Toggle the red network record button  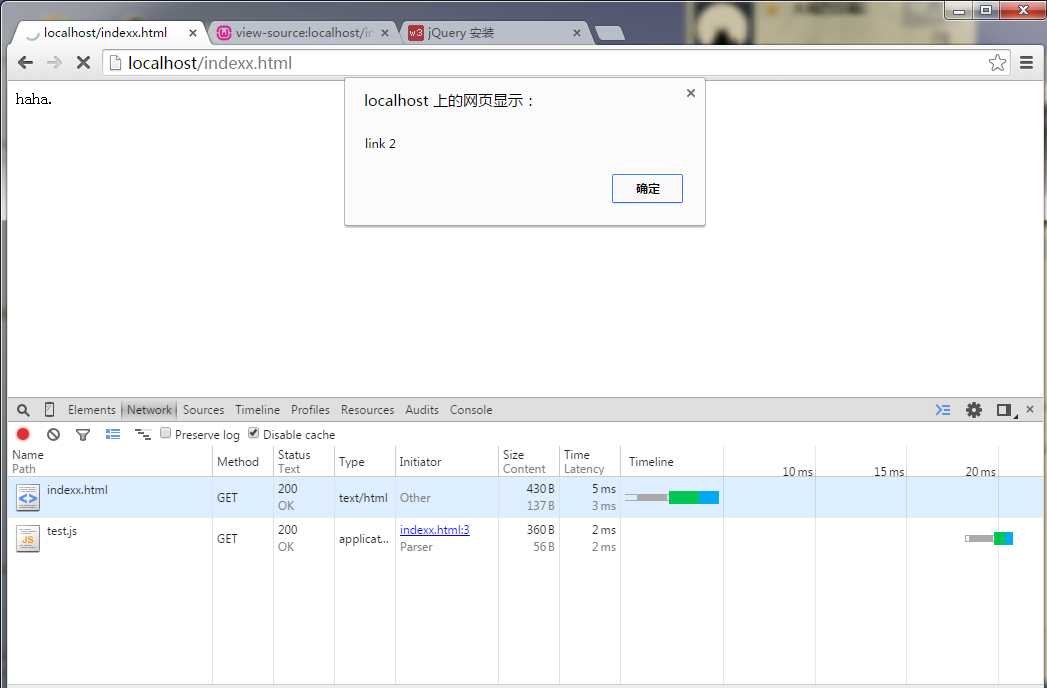coord(23,434)
